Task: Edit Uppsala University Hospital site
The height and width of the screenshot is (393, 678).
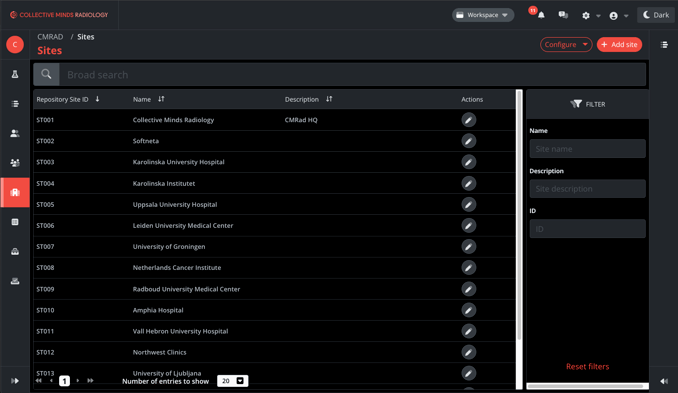Action: pyautogui.click(x=468, y=204)
